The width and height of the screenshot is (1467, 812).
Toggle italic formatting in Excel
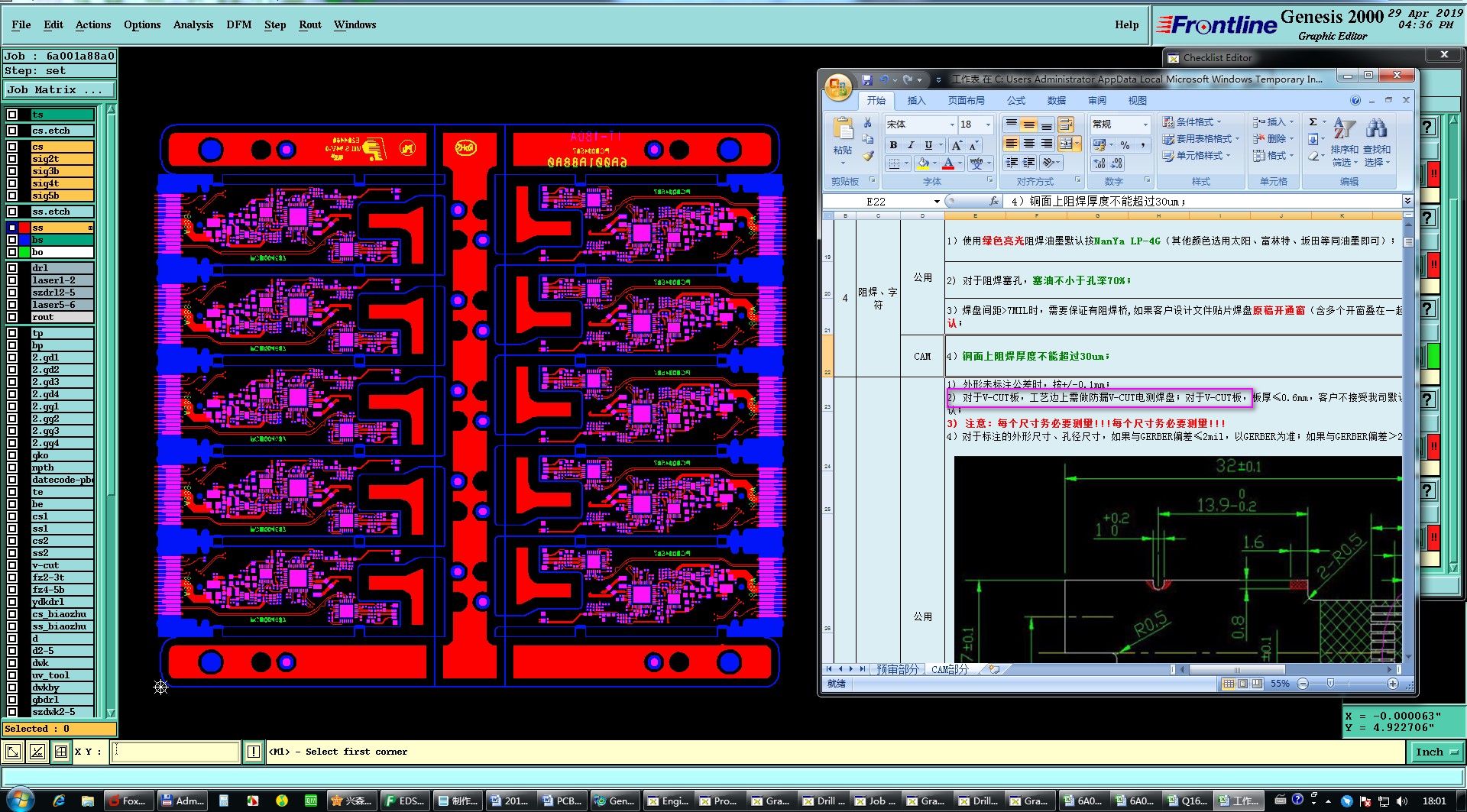(911, 145)
